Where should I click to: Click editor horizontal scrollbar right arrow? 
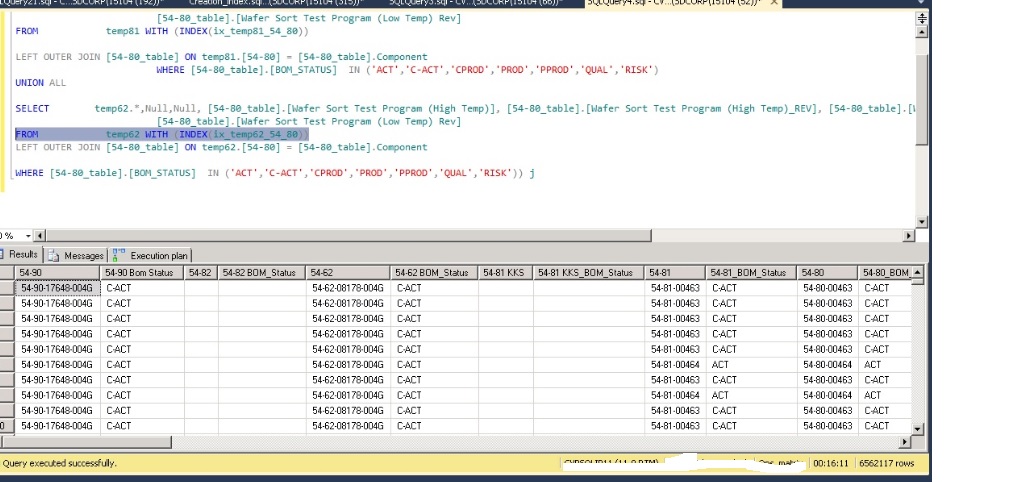click(x=909, y=235)
